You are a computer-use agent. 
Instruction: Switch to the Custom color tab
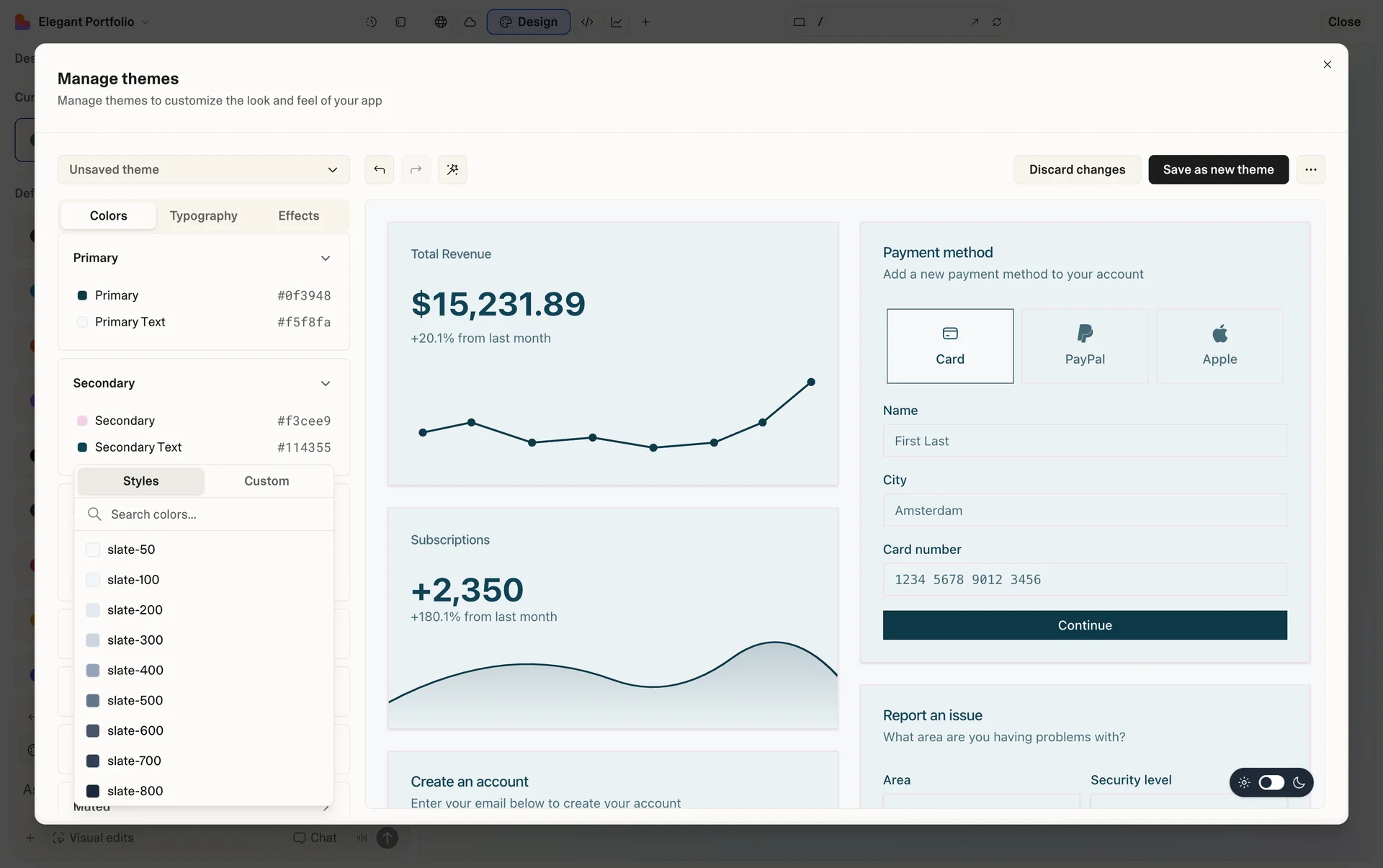[x=267, y=480]
